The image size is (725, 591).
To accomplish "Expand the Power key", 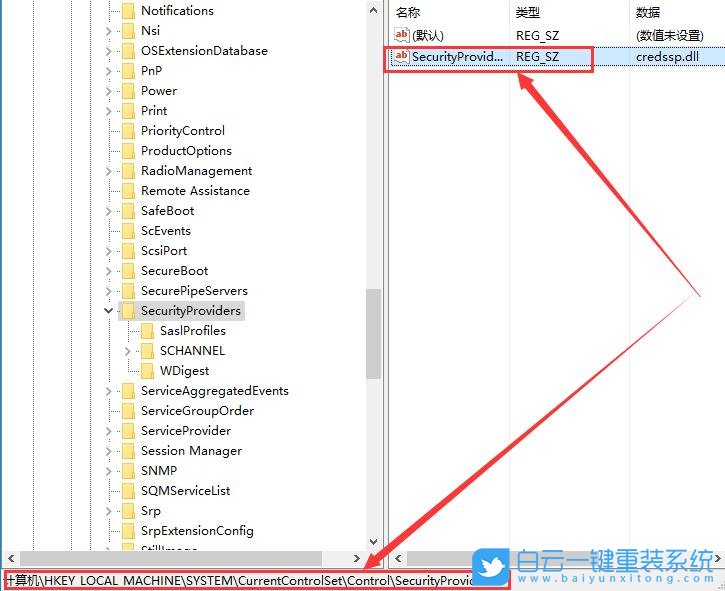I will coord(108,91).
